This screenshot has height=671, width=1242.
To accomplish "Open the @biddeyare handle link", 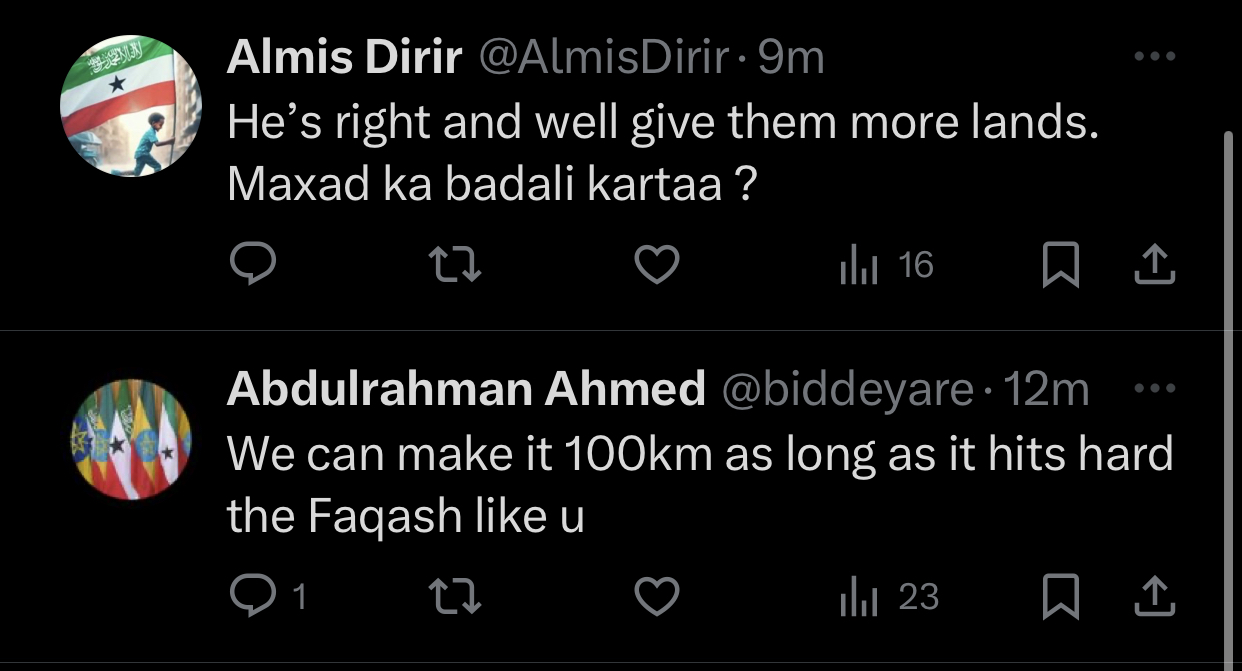I will pyautogui.click(x=846, y=389).
